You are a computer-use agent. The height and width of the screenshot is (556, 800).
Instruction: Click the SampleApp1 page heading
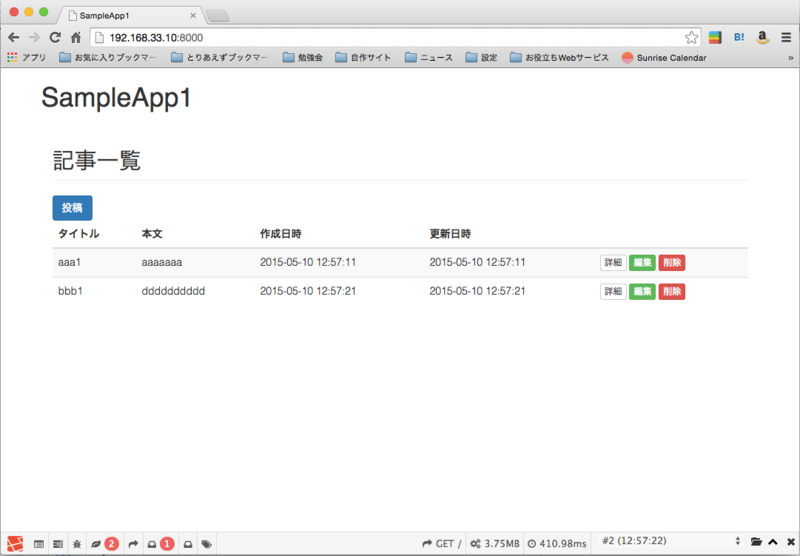(116, 97)
